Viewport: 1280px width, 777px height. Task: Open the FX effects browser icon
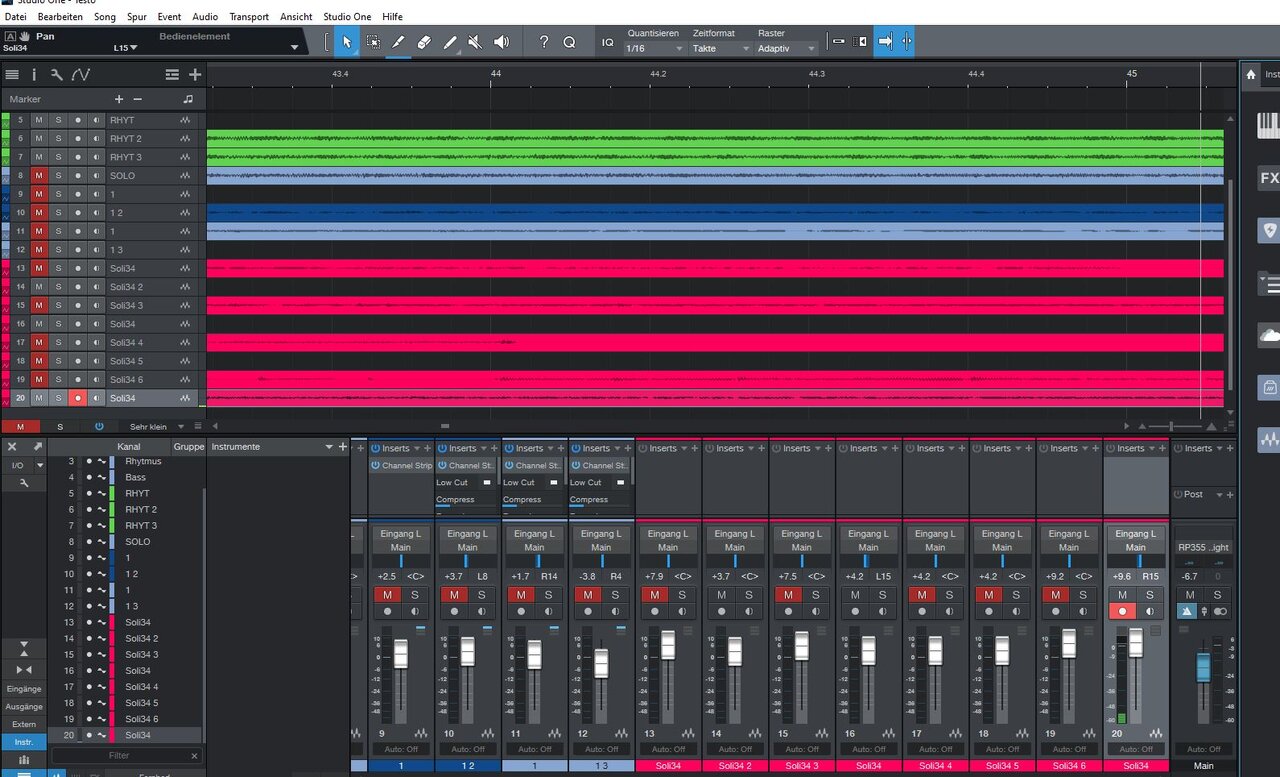[1269, 178]
